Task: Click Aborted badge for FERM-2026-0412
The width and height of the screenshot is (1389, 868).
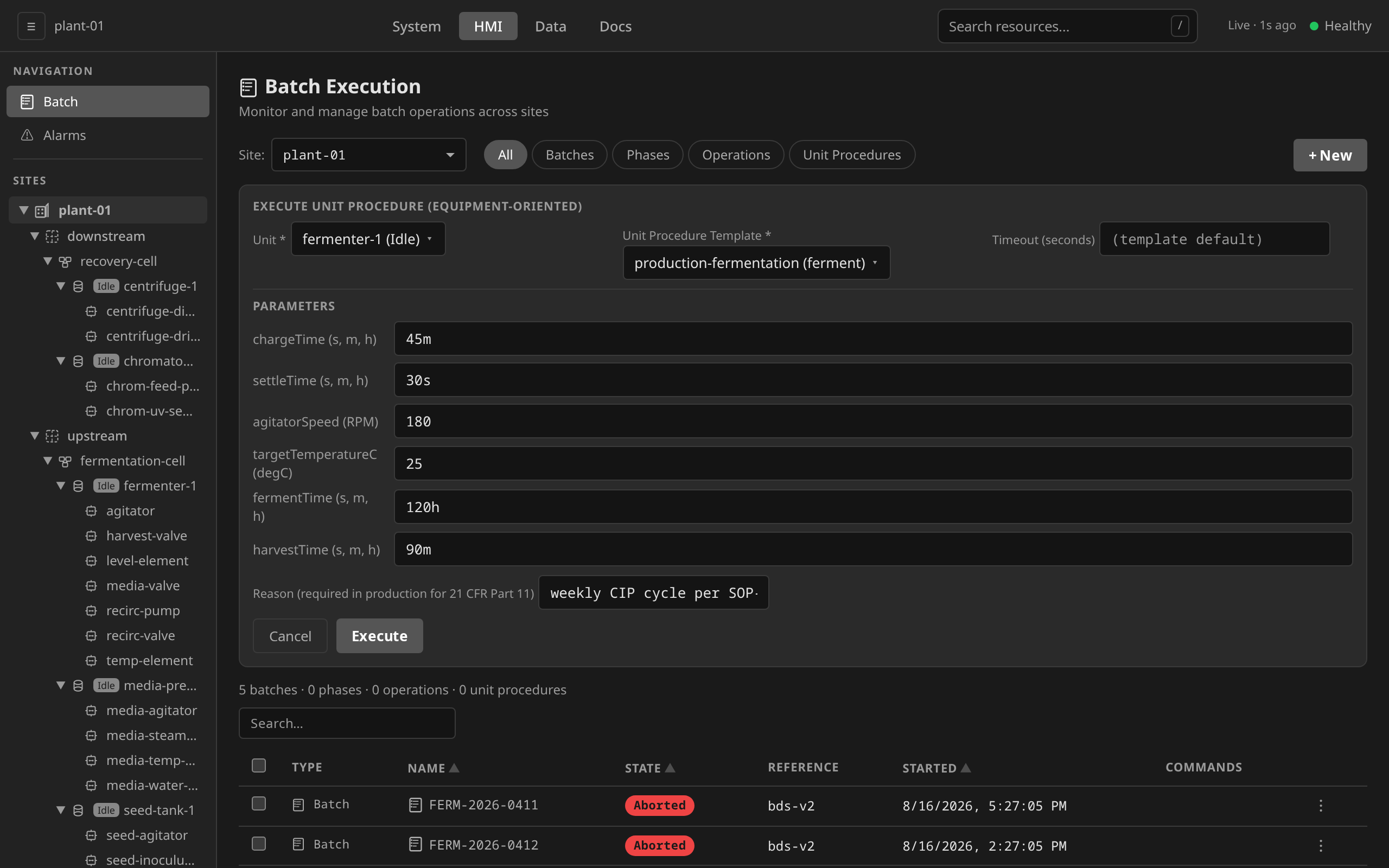Action: (x=659, y=845)
